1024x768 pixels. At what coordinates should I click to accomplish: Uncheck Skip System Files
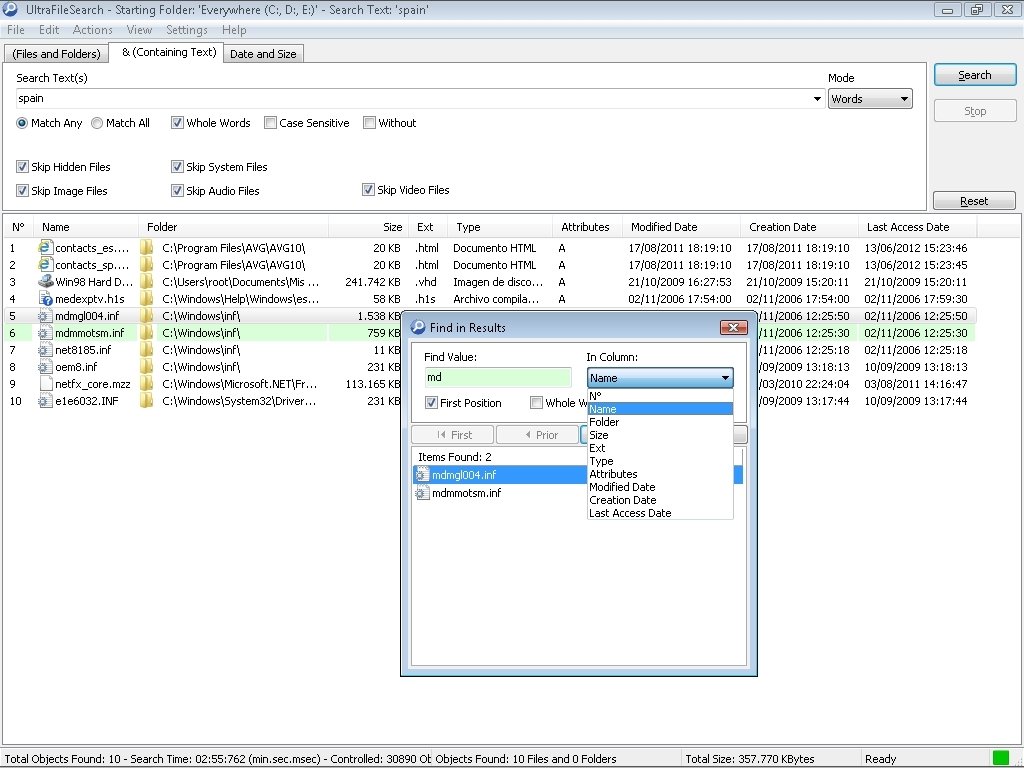pos(177,167)
